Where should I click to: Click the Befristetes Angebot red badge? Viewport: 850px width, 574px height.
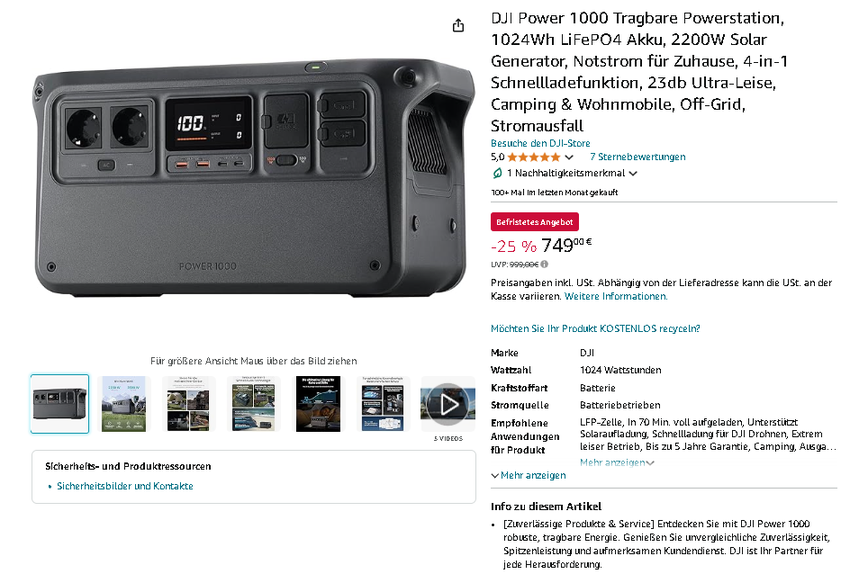point(535,222)
